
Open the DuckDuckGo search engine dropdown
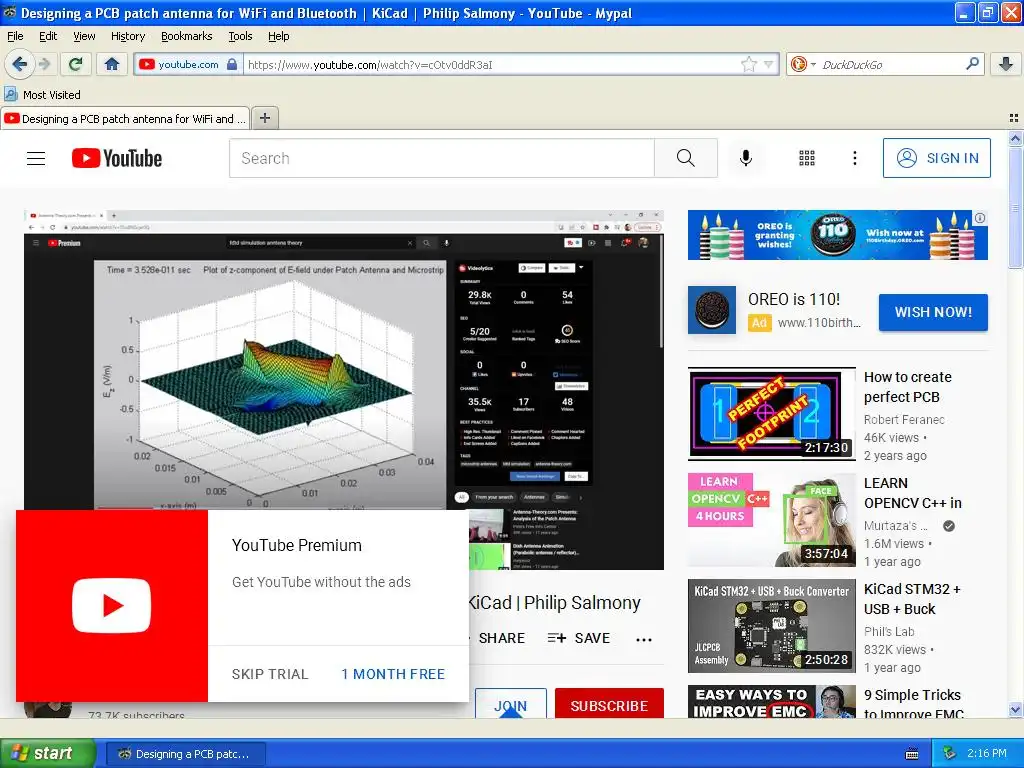(803, 64)
